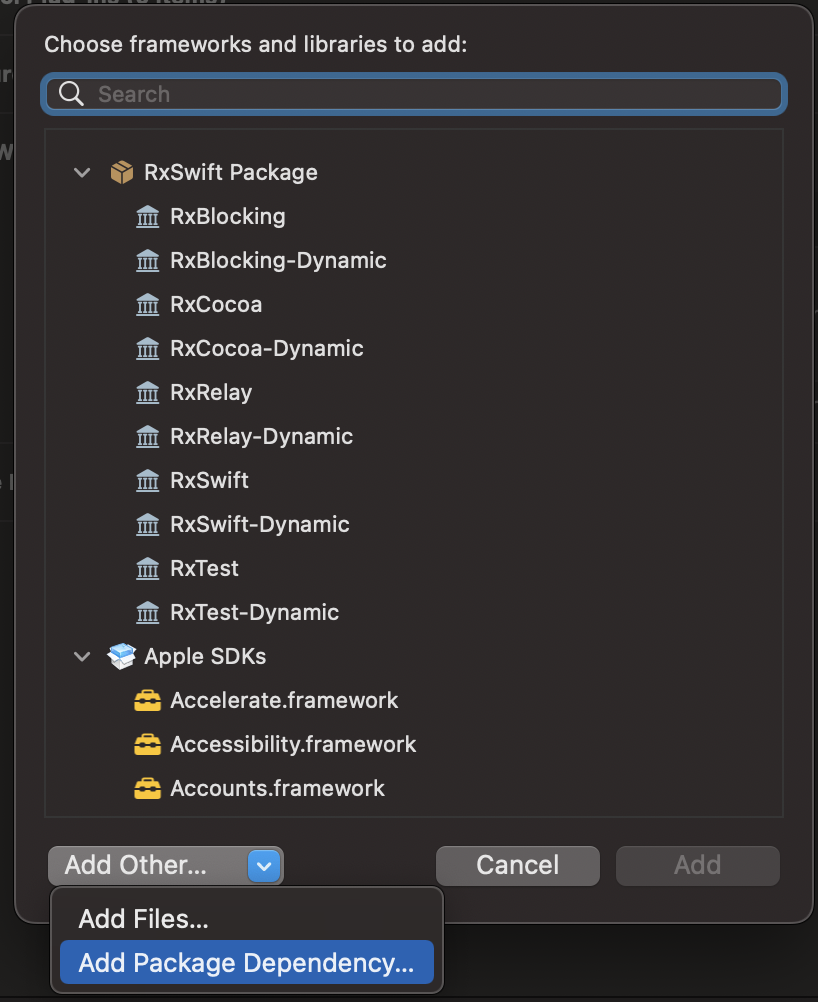Click the toolbox icon beside Accelerate.framework

[148, 701]
